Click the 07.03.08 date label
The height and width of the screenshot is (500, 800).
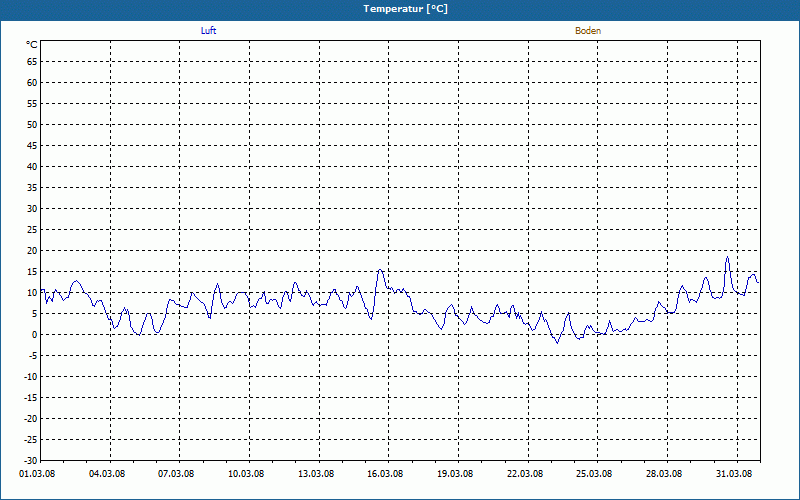(176, 474)
